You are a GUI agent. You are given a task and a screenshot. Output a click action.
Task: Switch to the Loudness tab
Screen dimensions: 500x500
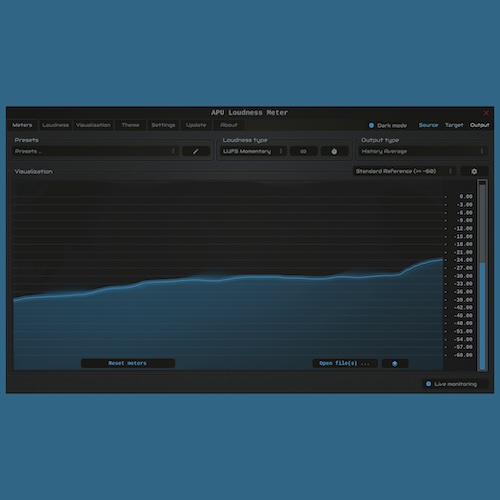pos(55,125)
